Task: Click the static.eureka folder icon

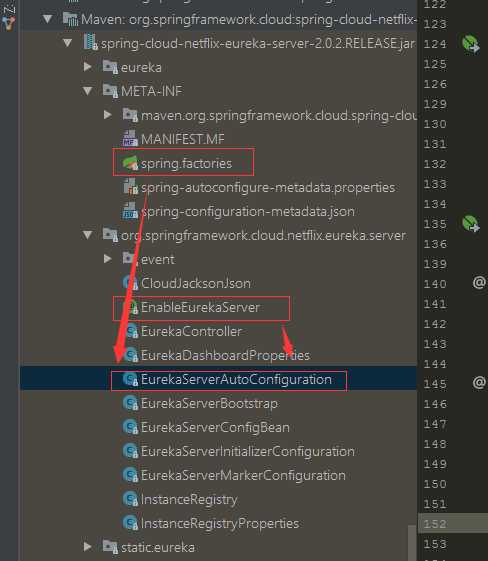Action: point(110,547)
